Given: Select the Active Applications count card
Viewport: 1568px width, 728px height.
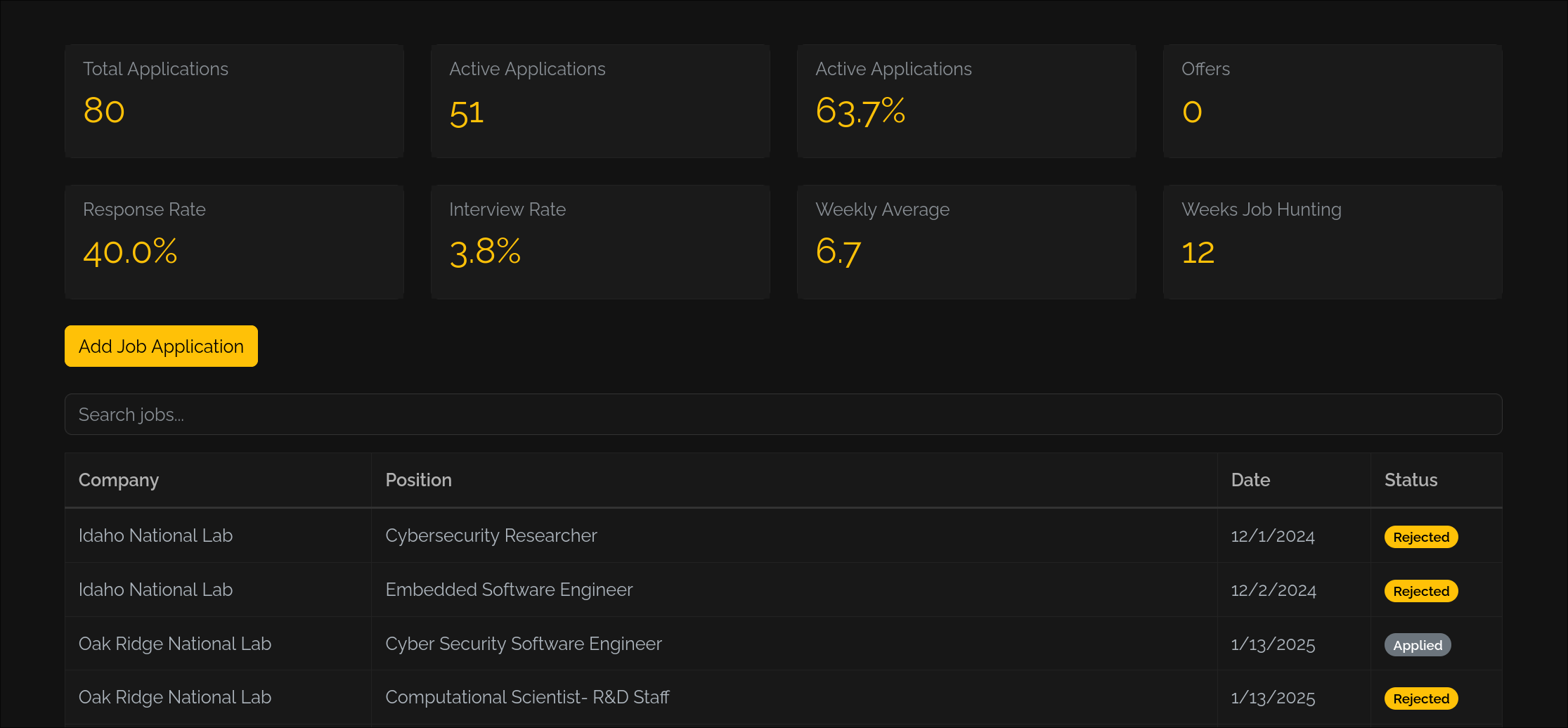Looking at the screenshot, I should coord(600,100).
